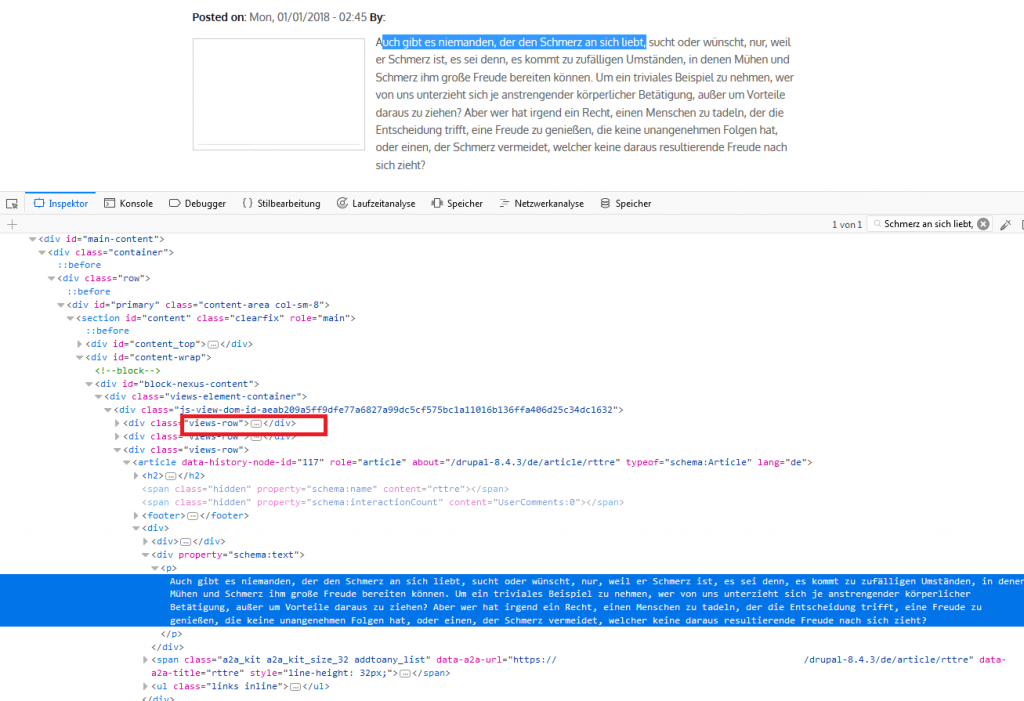
Task: Open the Laufzeitanalyse tab
Action: 375,204
